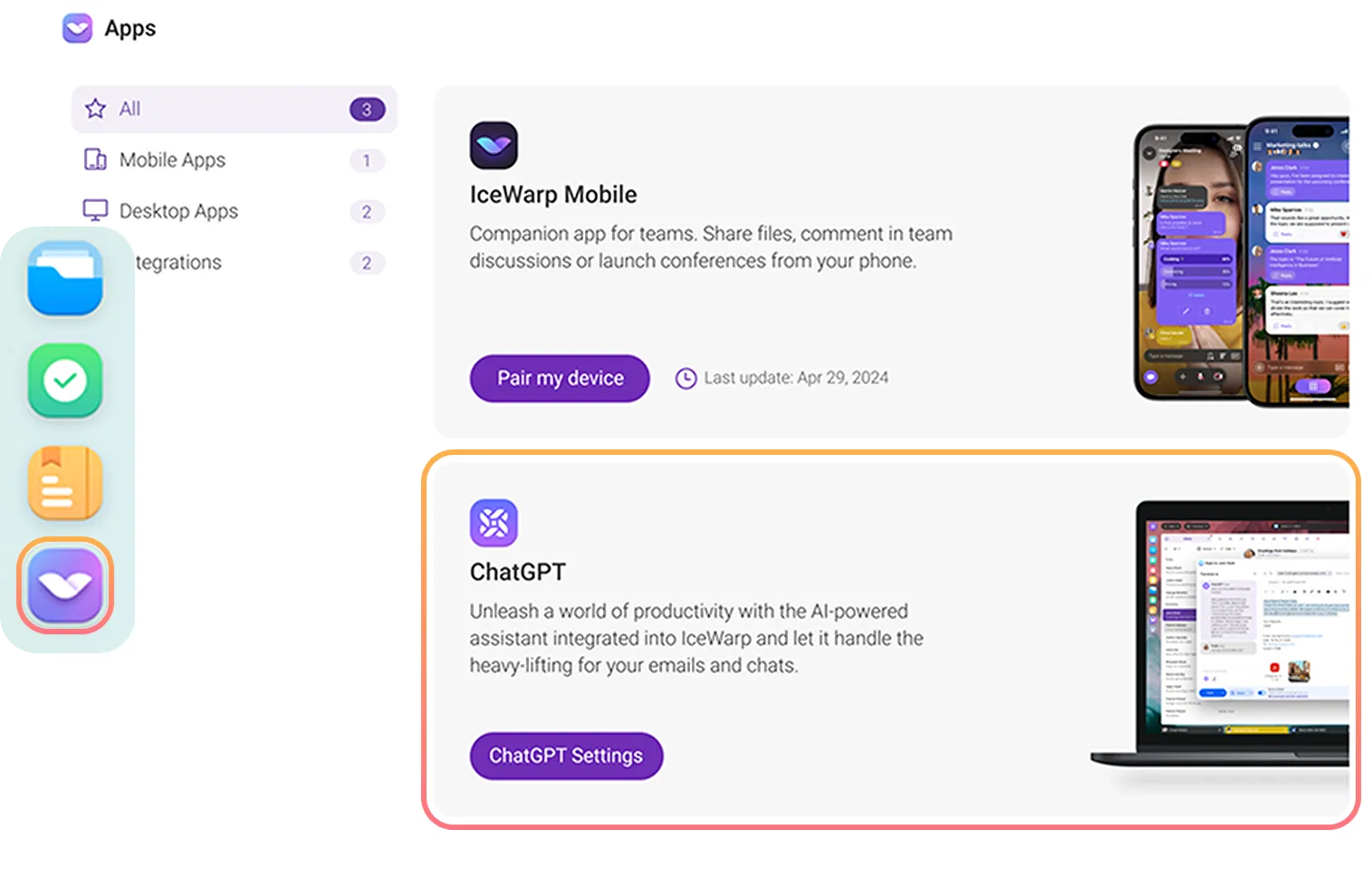Click the star icon next to All
This screenshot has height=878, width=1372.
point(94,108)
